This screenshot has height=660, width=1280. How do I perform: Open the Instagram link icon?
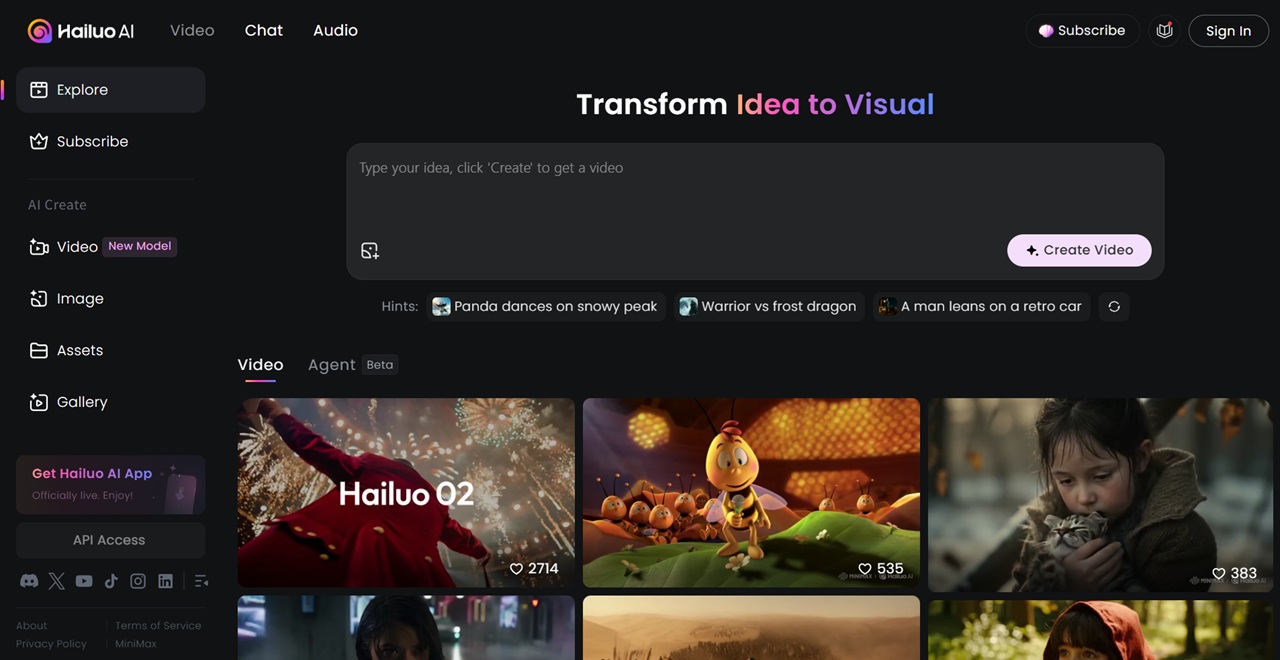[138, 581]
